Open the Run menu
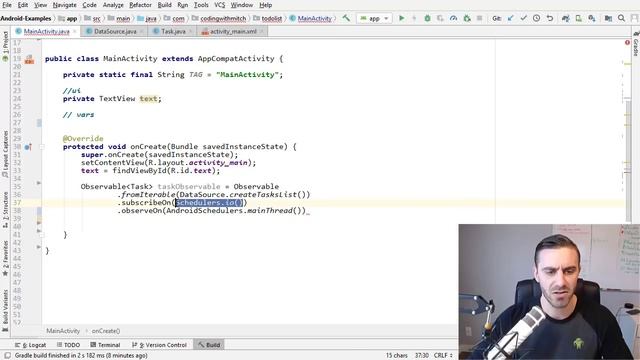 tap(183, 5)
